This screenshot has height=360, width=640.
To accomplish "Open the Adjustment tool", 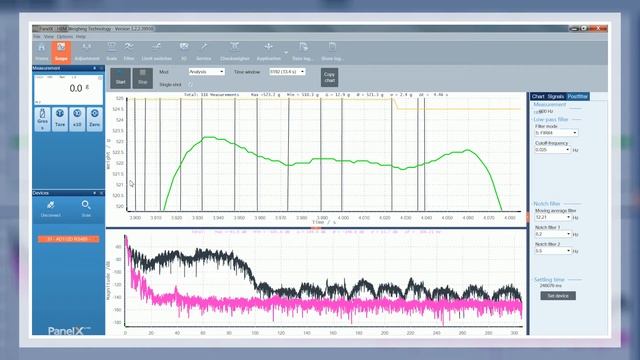I will click(87, 52).
